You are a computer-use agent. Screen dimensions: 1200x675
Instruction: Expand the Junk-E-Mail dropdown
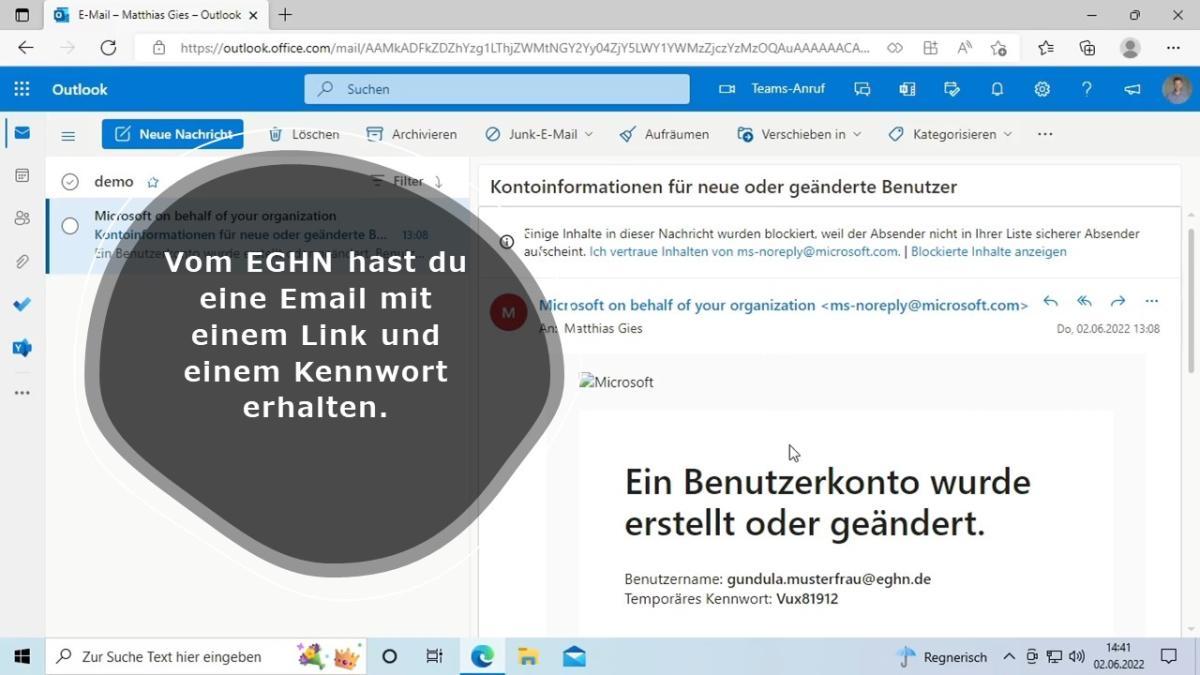(x=588, y=134)
